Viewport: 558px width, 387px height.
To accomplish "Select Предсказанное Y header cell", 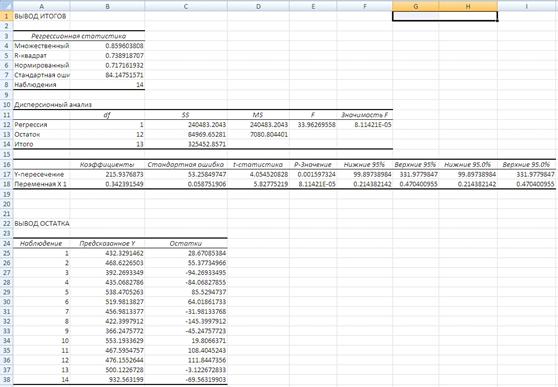I will pyautogui.click(x=107, y=244).
